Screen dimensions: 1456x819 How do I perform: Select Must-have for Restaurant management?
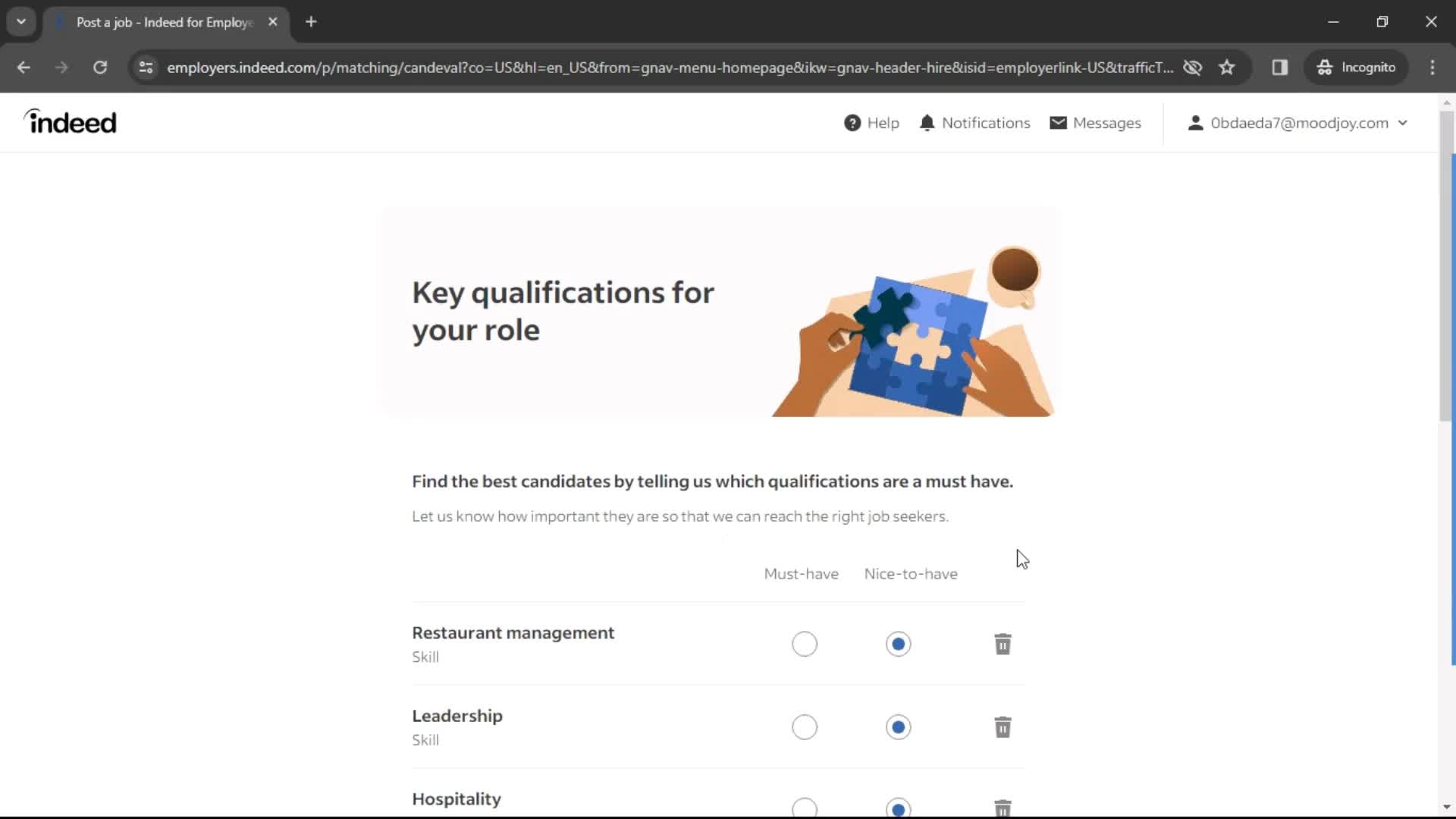click(x=805, y=644)
